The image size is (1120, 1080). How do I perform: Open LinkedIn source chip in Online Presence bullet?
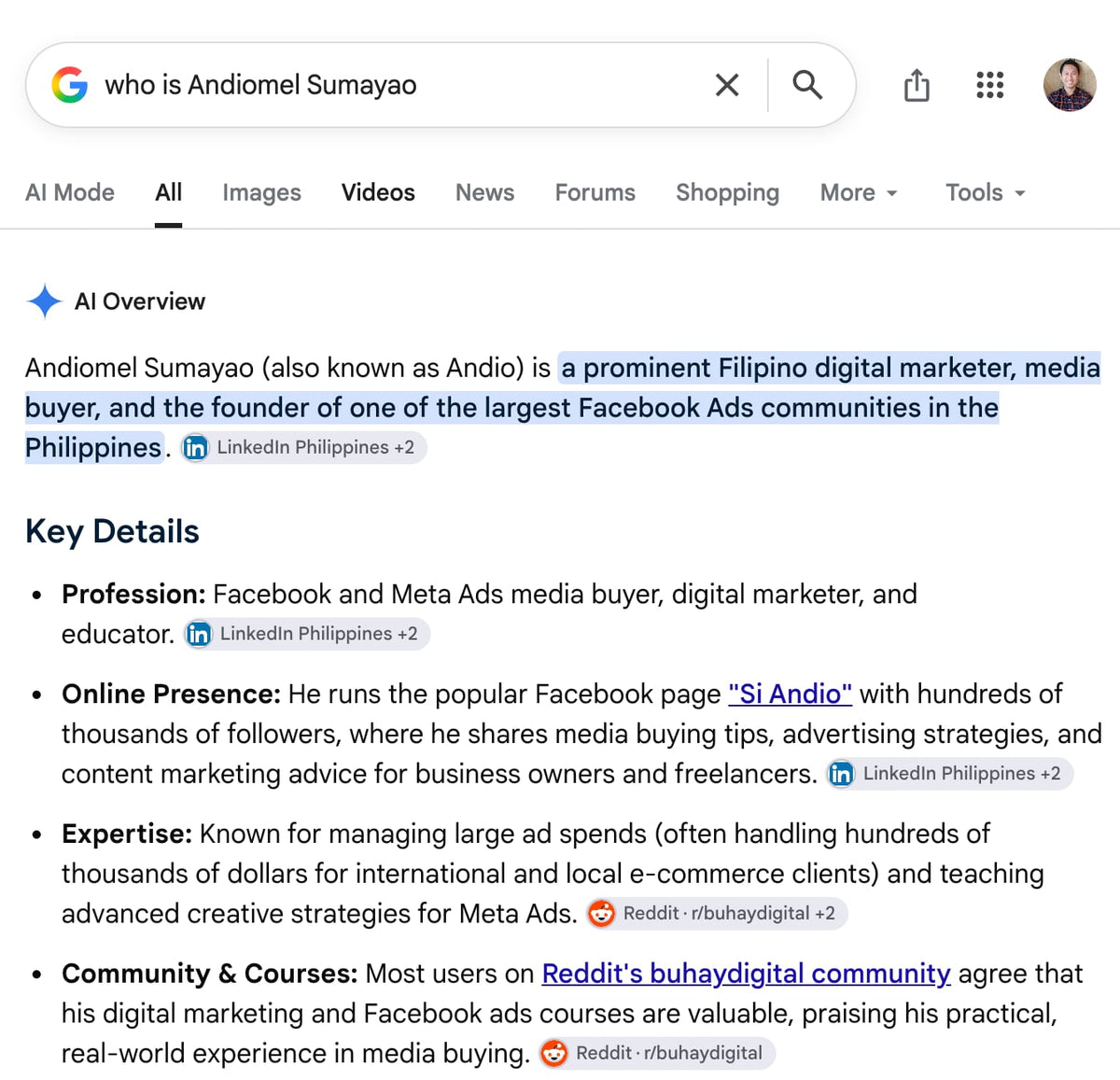coord(949,774)
